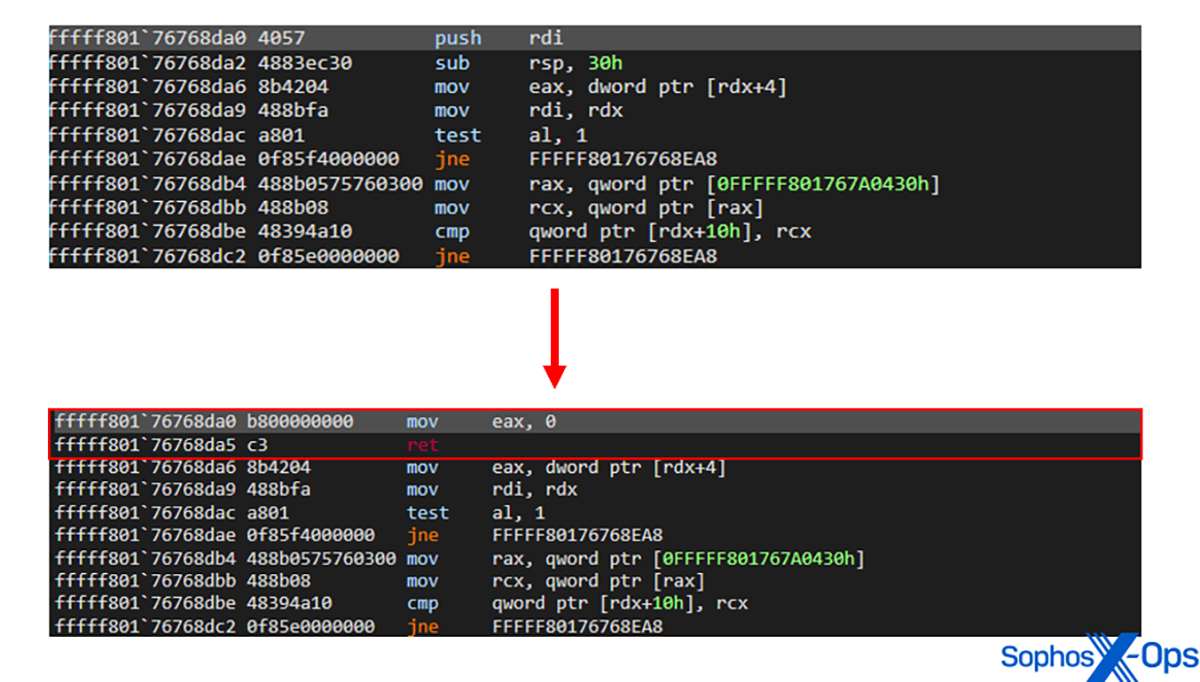
Task: Click opcode bytes '4883ec30'
Action: pyautogui.click(x=305, y=63)
